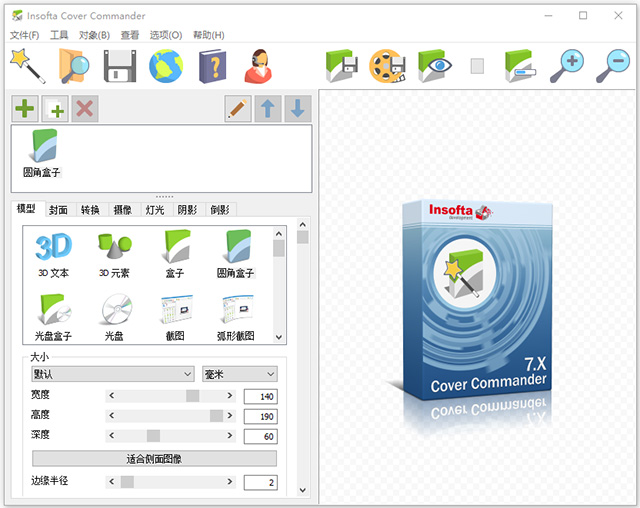640x508 pixels.
Task: Click the 宽度 value field showing 140
Action: pyautogui.click(x=261, y=396)
